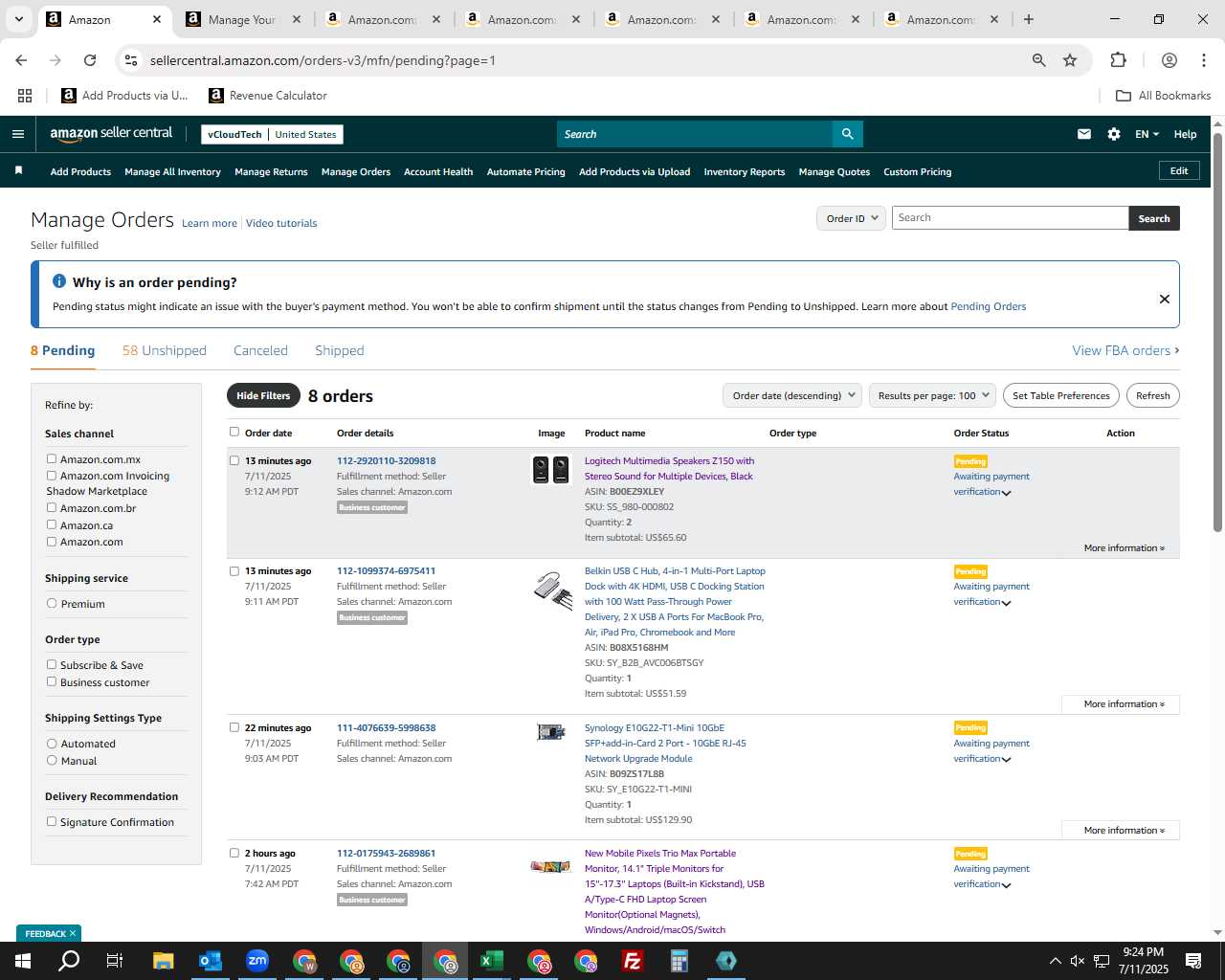Bookmark this page with the star icon

[1070, 60]
